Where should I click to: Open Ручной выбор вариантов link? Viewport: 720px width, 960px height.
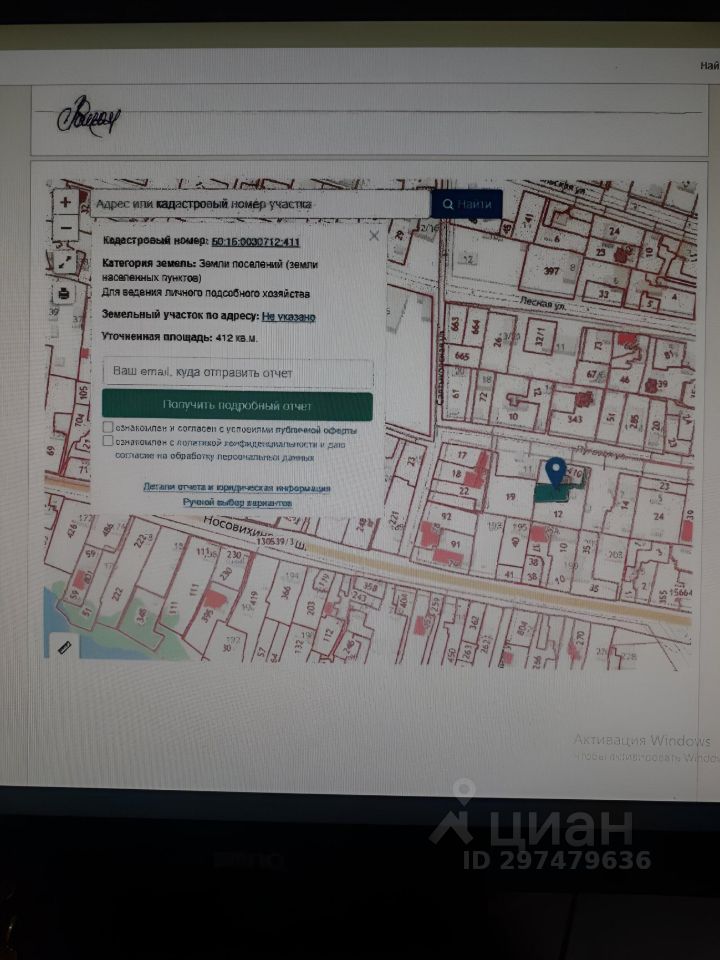(x=237, y=503)
